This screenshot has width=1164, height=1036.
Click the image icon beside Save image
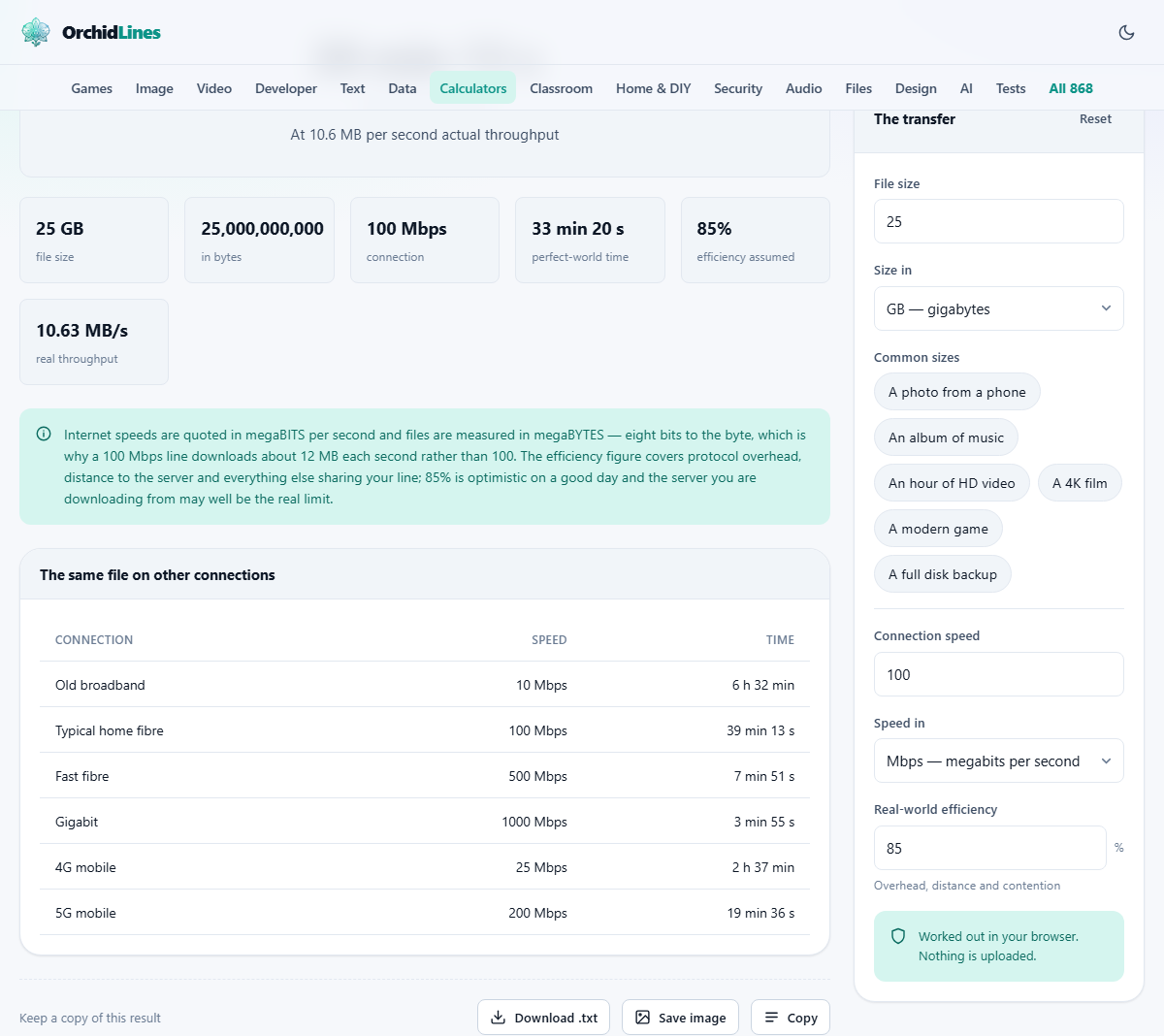(x=642, y=1018)
